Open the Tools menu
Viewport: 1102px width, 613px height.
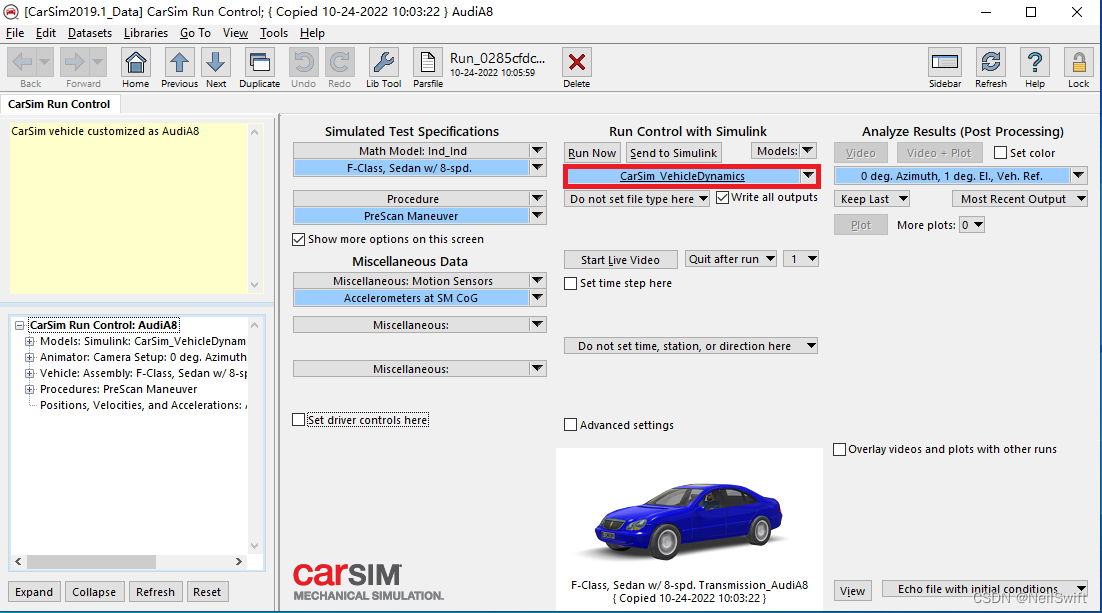pyautogui.click(x=273, y=33)
